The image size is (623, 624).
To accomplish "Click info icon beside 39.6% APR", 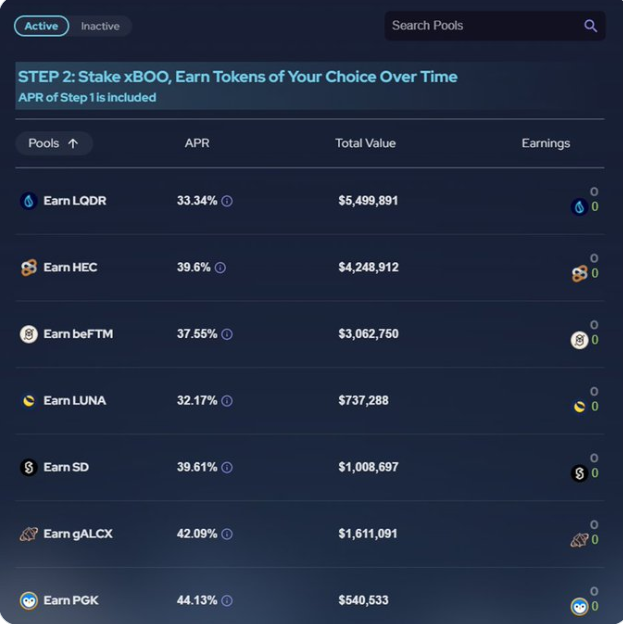I will click(x=220, y=268).
